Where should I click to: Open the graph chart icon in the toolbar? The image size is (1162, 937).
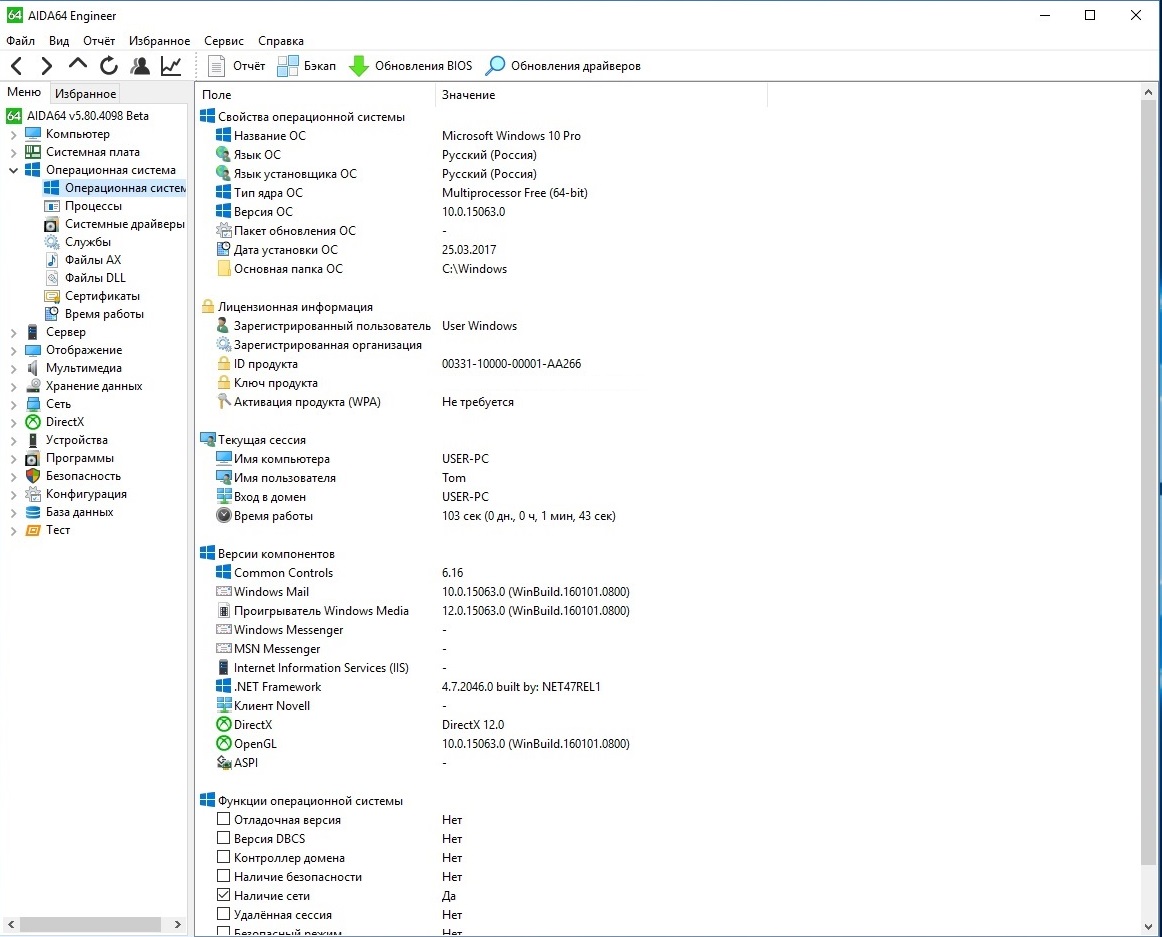(x=171, y=66)
